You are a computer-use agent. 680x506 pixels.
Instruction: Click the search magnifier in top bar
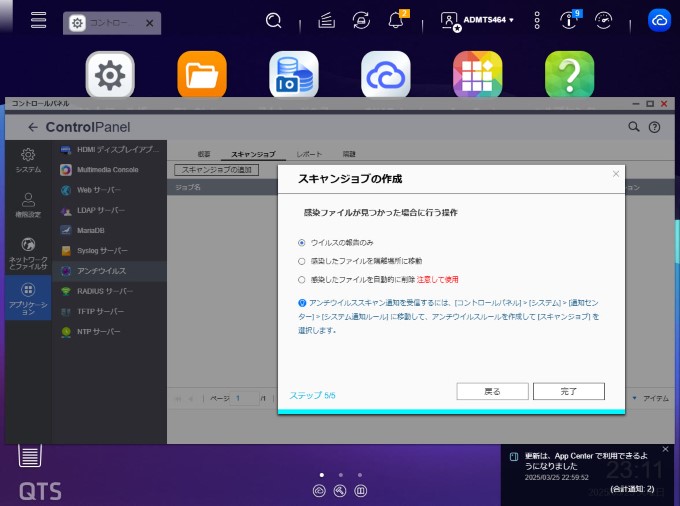tap(273, 20)
